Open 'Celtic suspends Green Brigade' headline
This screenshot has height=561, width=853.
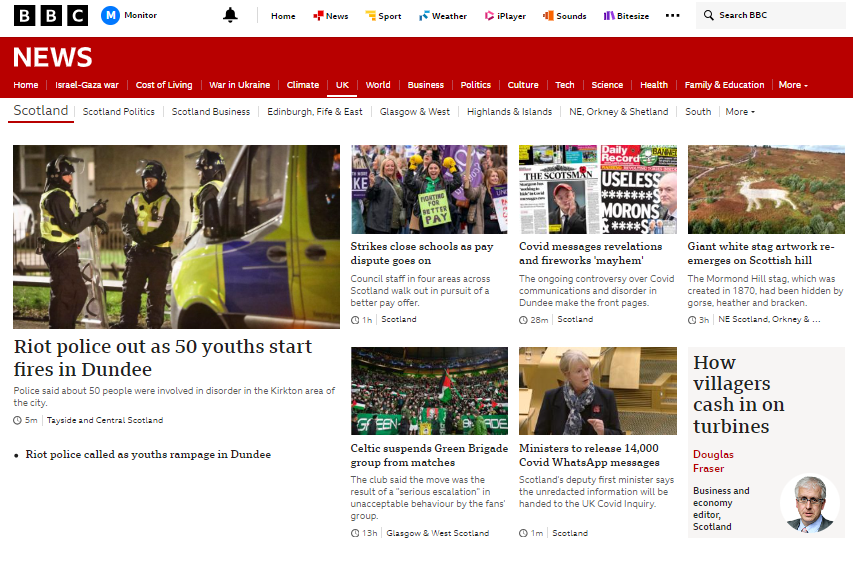coord(429,455)
